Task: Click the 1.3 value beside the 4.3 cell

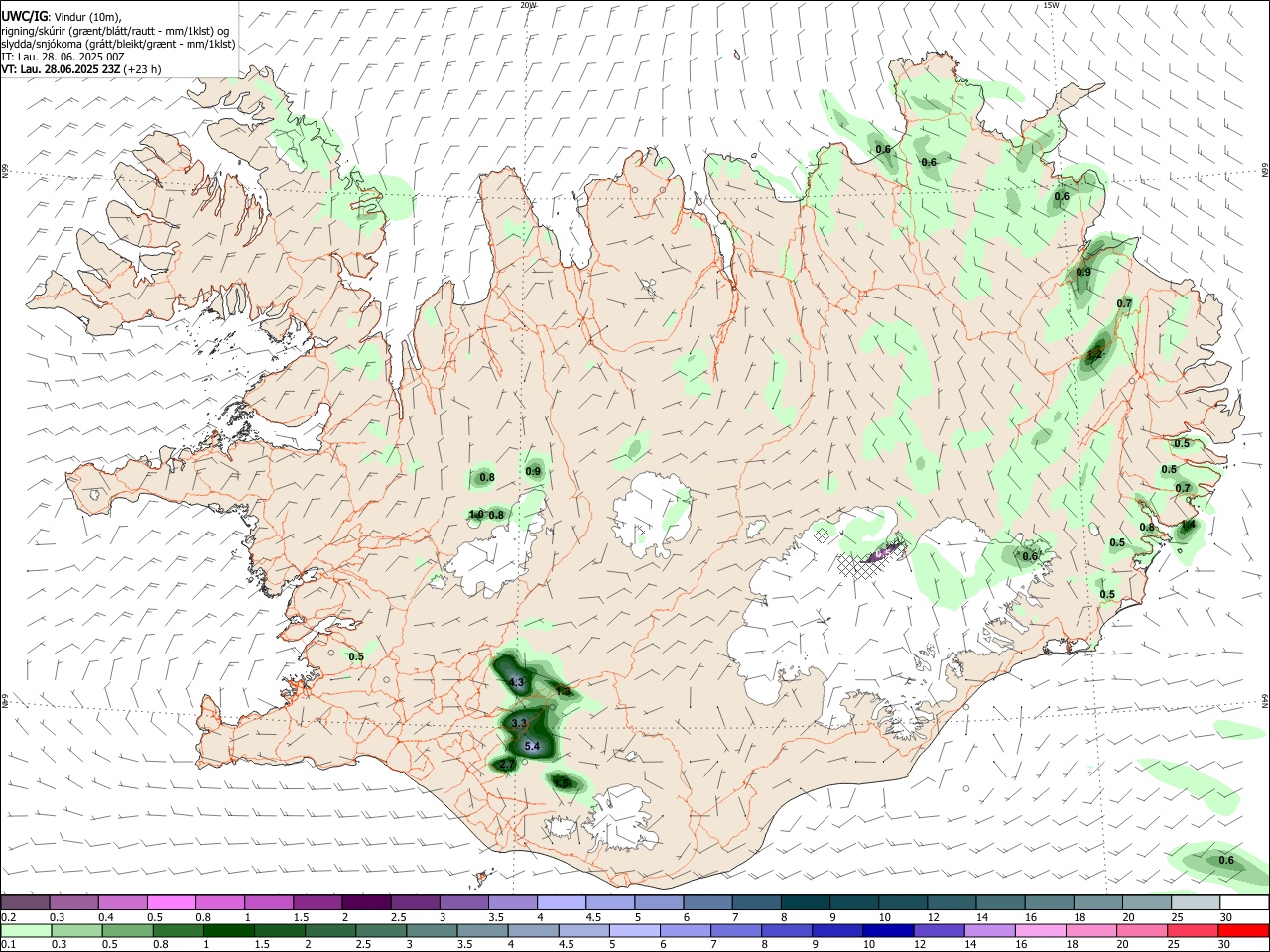Action: 563,691
